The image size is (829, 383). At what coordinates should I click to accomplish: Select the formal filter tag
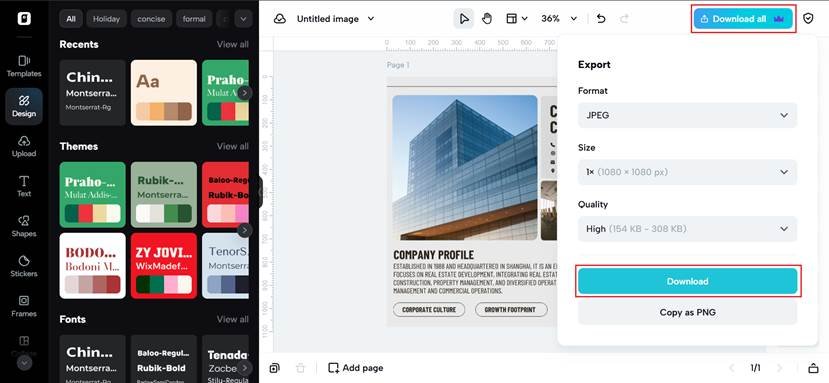pos(194,19)
